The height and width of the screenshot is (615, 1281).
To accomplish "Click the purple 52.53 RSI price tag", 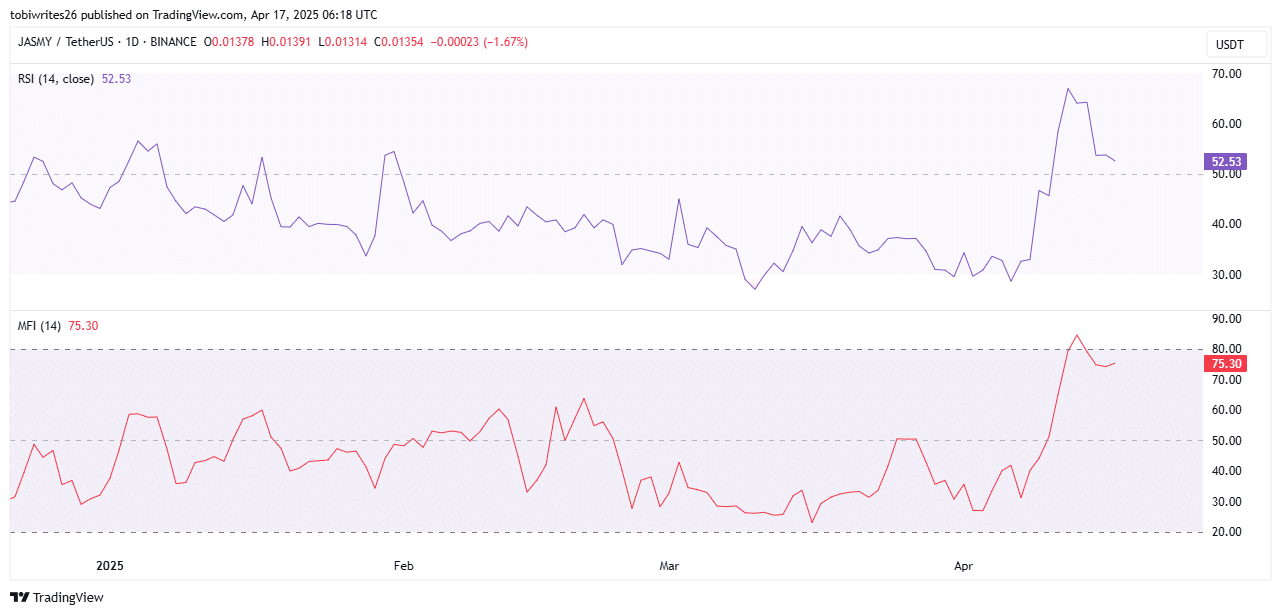I will point(1226,161).
